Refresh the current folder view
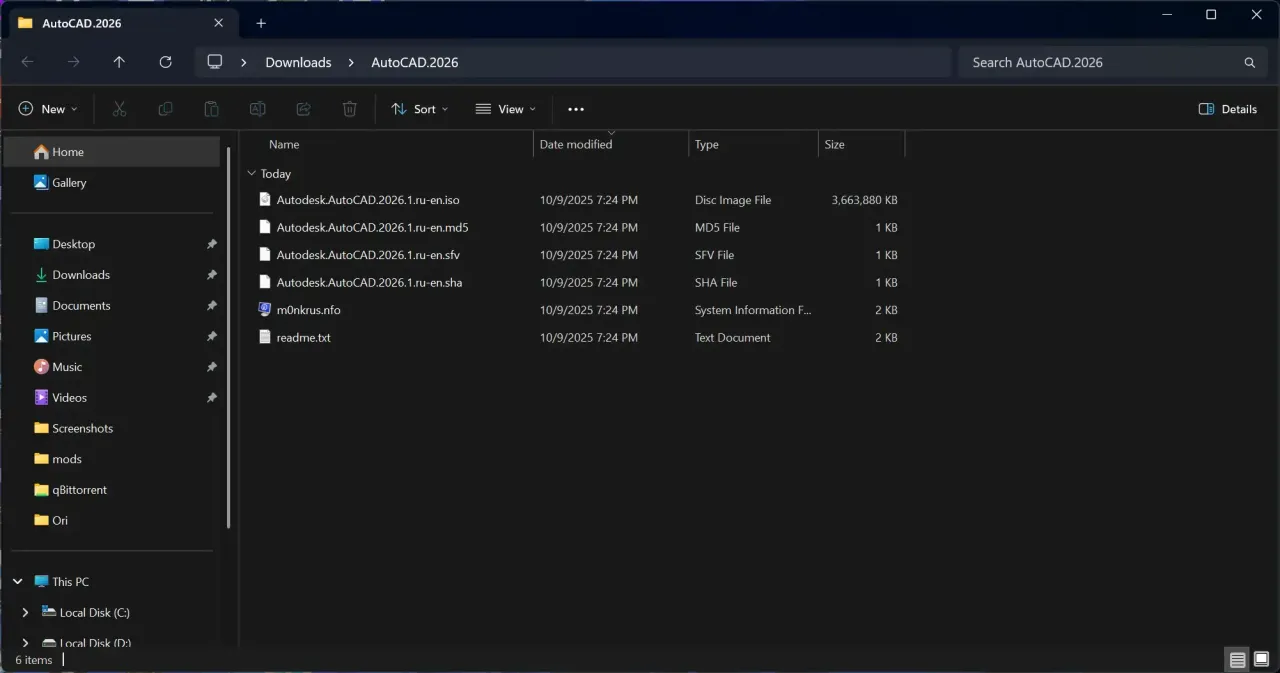Viewport: 1280px width, 673px height. click(165, 62)
